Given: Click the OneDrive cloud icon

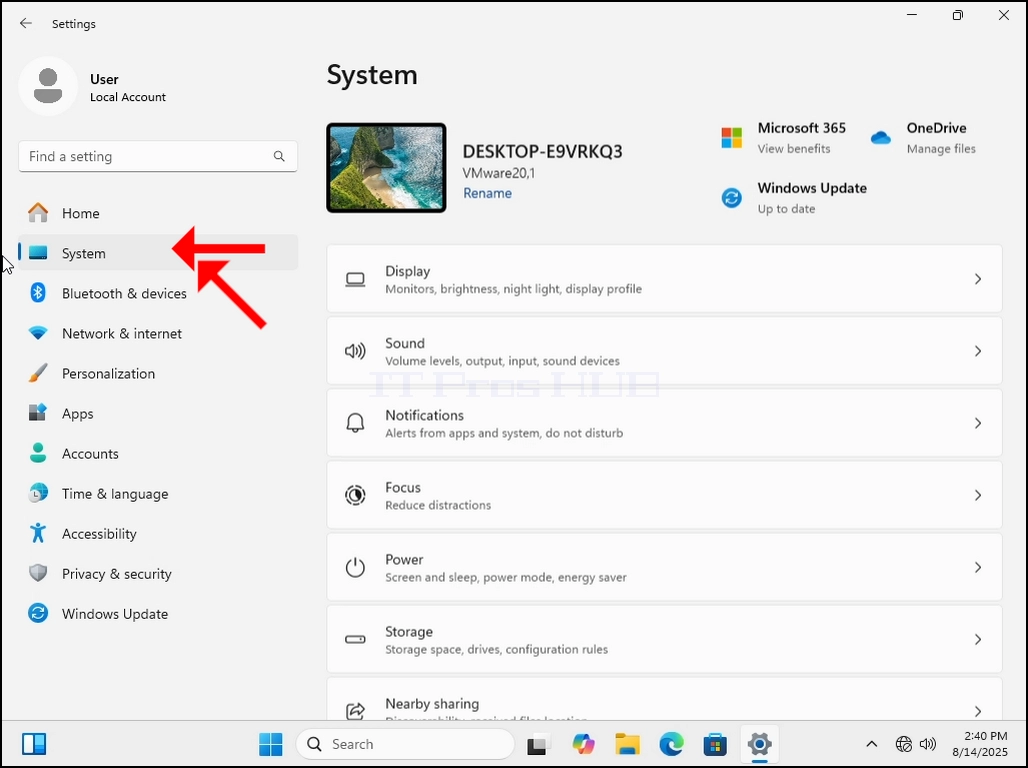Looking at the screenshot, I should coord(880,138).
